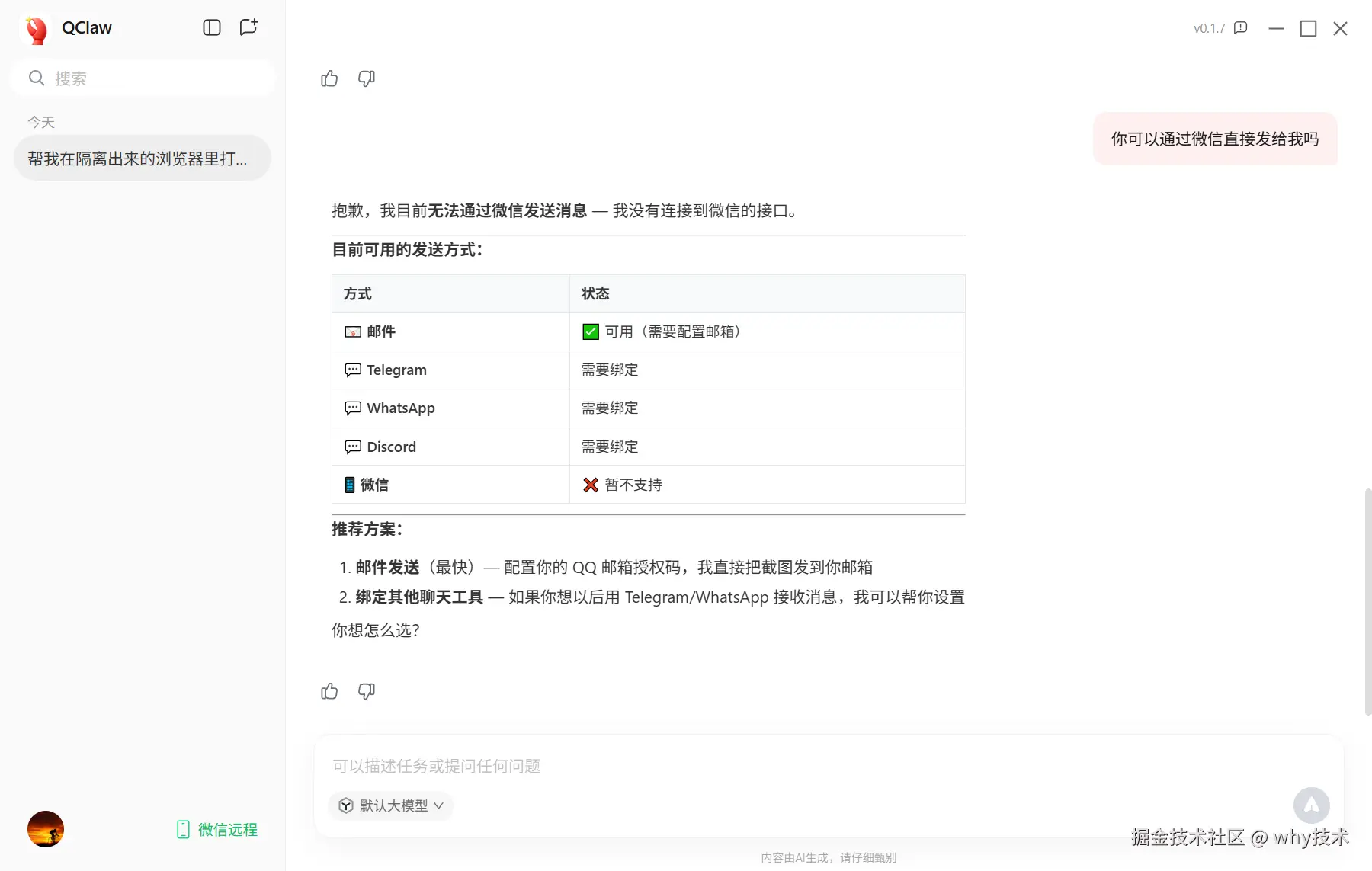Open the conversation 帮我在隔离出来的浏览器里打...
This screenshot has width=1372, height=871.
click(143, 159)
